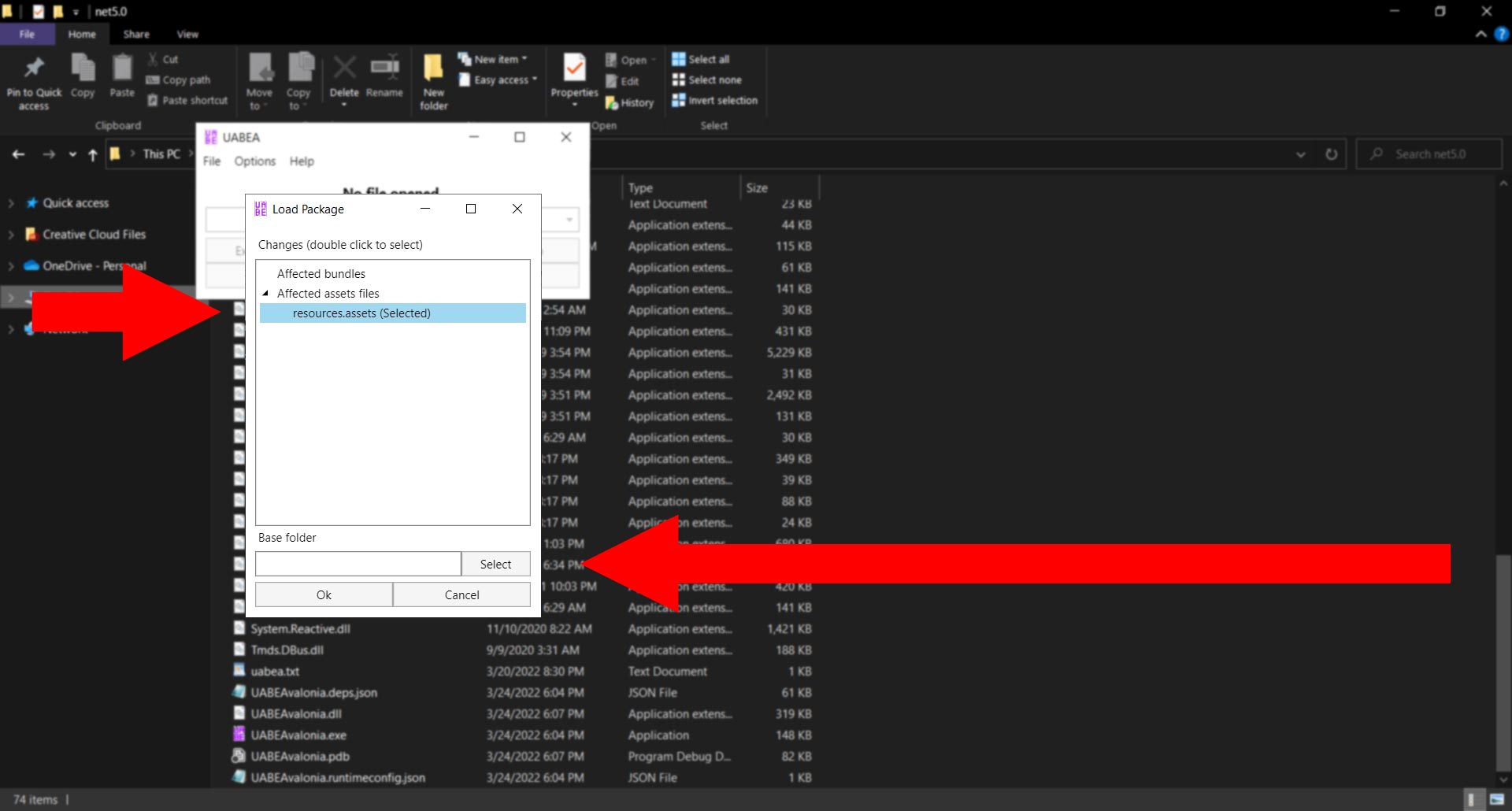Click History in ribbon

pos(629,102)
